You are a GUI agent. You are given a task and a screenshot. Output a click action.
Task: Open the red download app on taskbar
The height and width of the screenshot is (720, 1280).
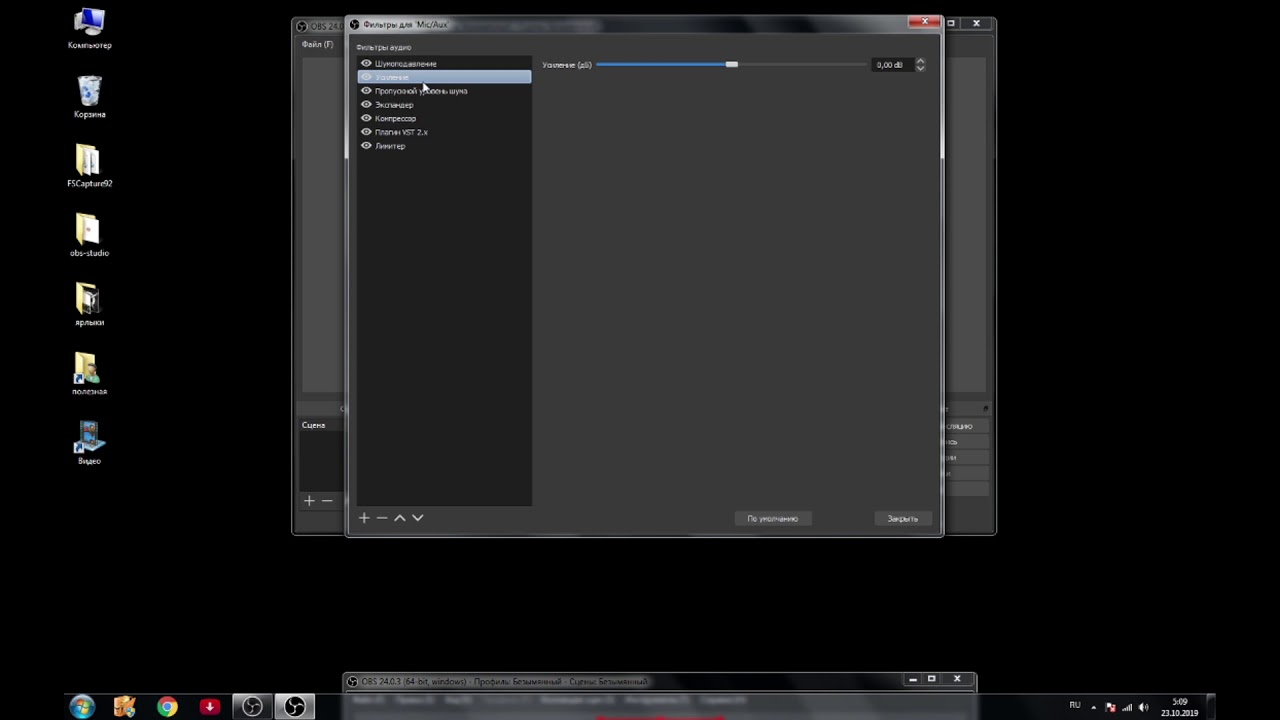pyautogui.click(x=209, y=707)
